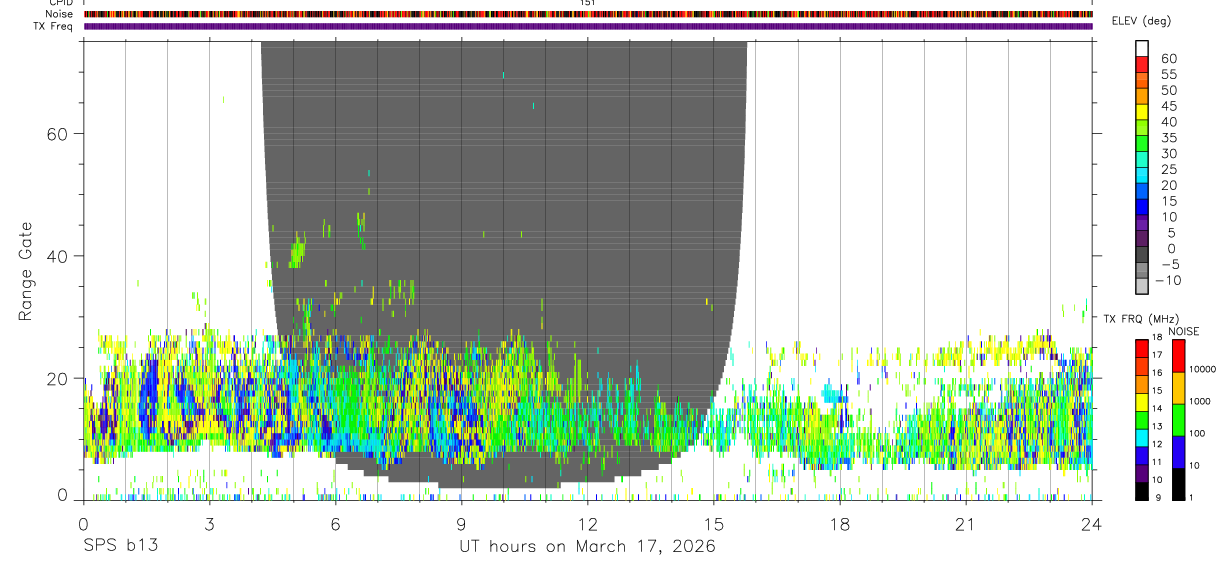Click UT hours axis tick label 21
This screenshot has width=1228, height=567.
pyautogui.click(x=966, y=524)
